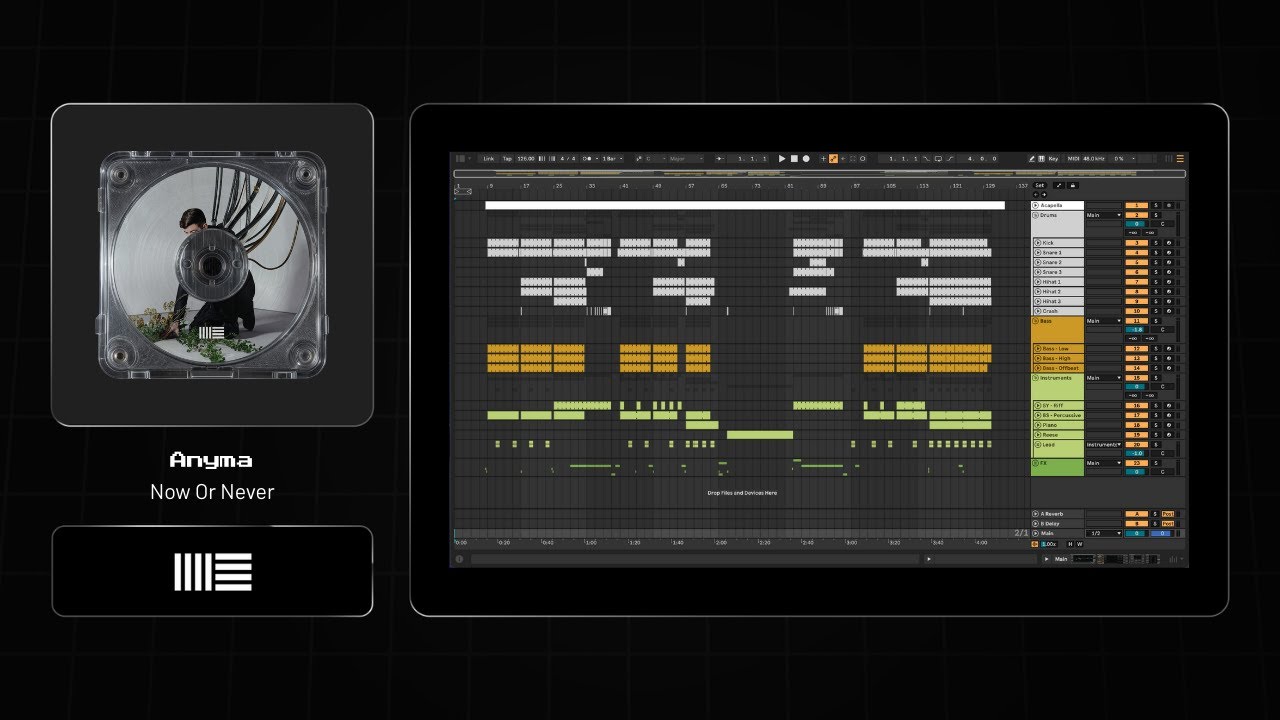The image size is (1280, 720).
Task: Open Instruments group output routing dropdown
Action: (1104, 378)
